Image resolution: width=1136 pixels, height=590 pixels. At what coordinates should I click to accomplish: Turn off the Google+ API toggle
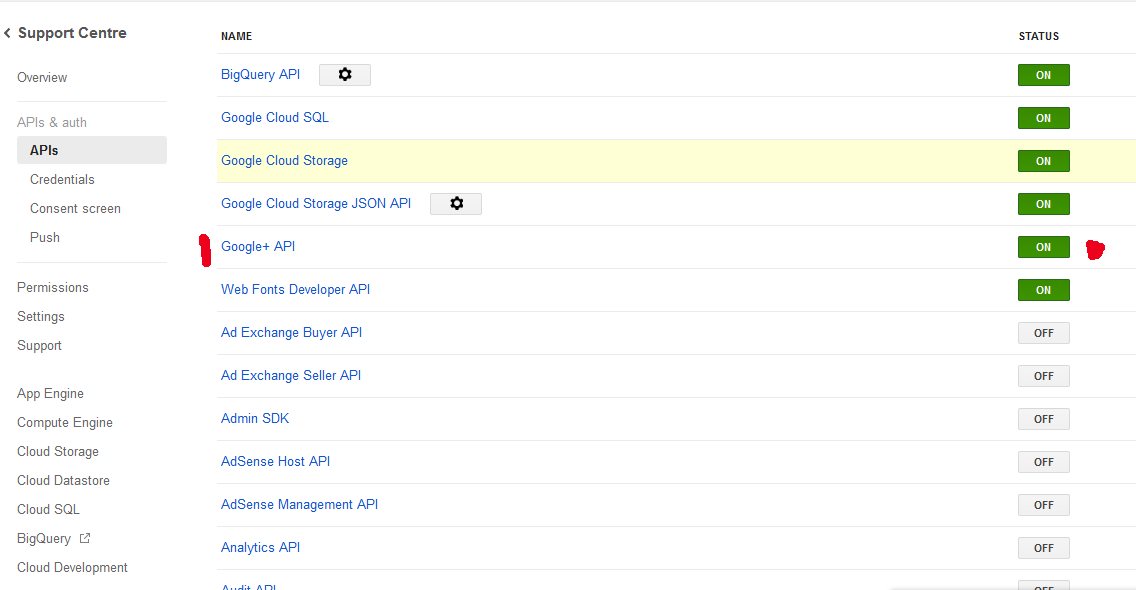(x=1043, y=247)
